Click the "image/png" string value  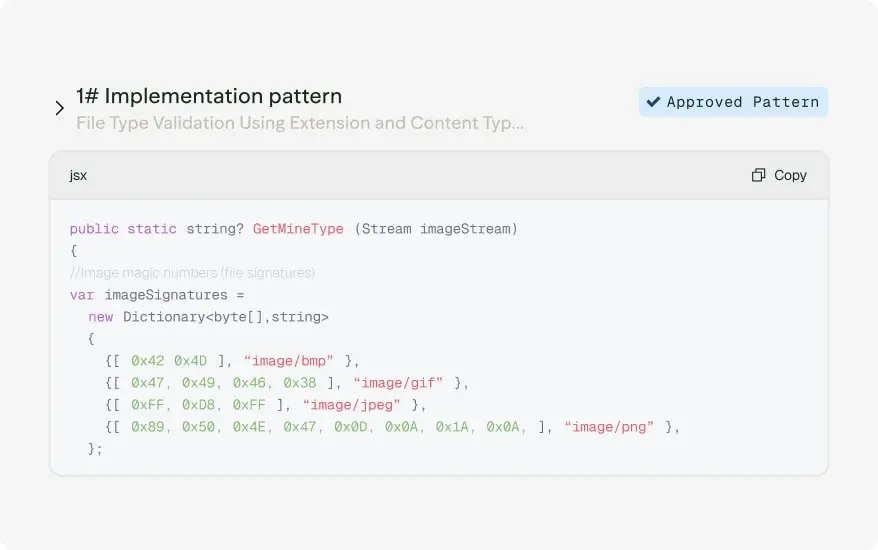pyautogui.click(x=609, y=427)
